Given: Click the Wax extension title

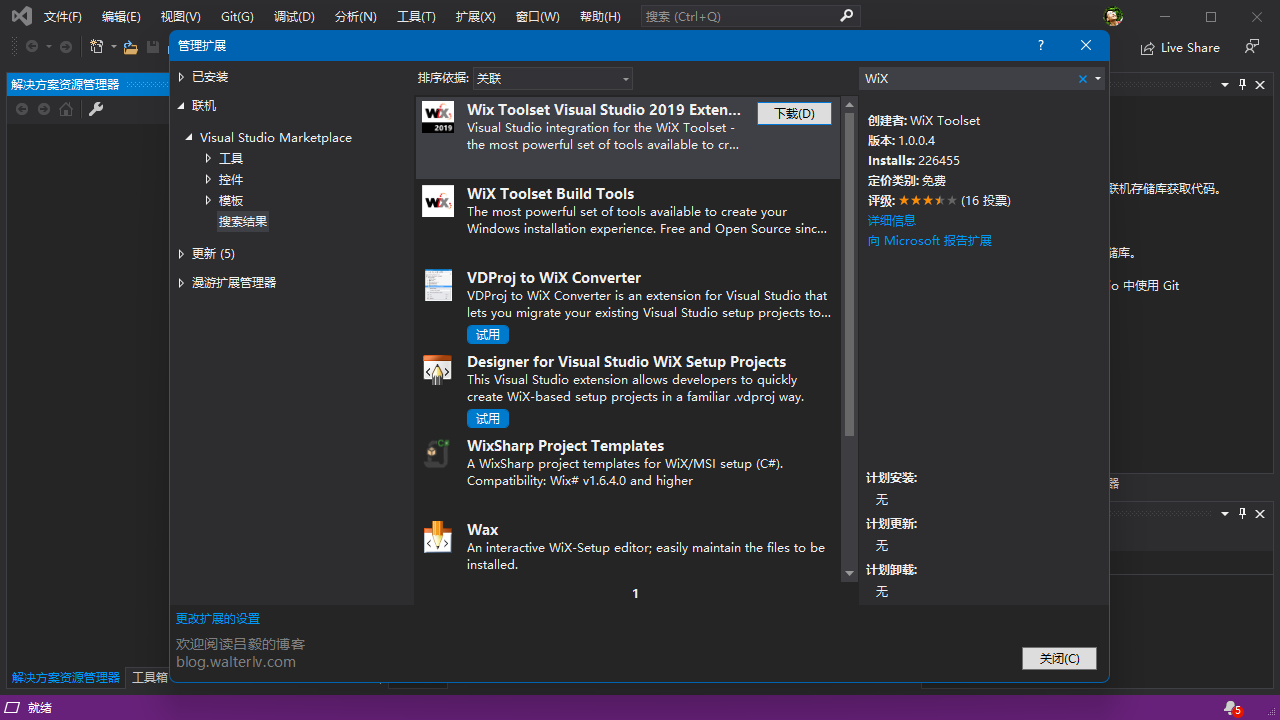Looking at the screenshot, I should pyautogui.click(x=483, y=530).
